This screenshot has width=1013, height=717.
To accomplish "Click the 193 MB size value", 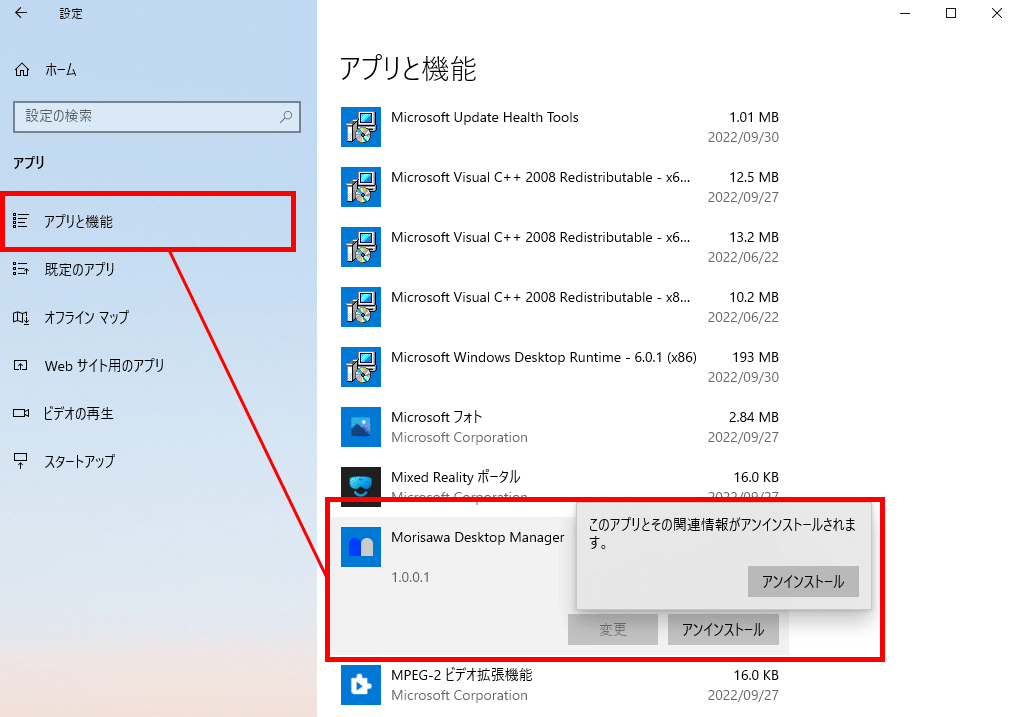I will tap(755, 357).
